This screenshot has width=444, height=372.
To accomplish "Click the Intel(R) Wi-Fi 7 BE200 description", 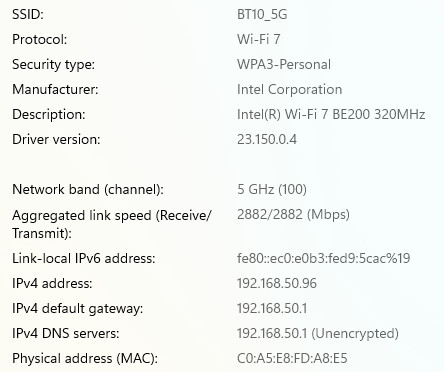I will [331, 114].
